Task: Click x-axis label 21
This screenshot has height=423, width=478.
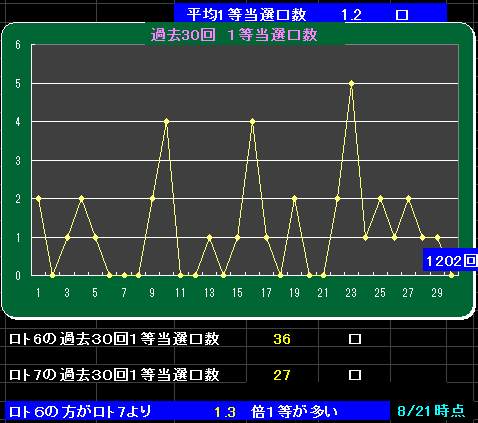Action: point(323,293)
